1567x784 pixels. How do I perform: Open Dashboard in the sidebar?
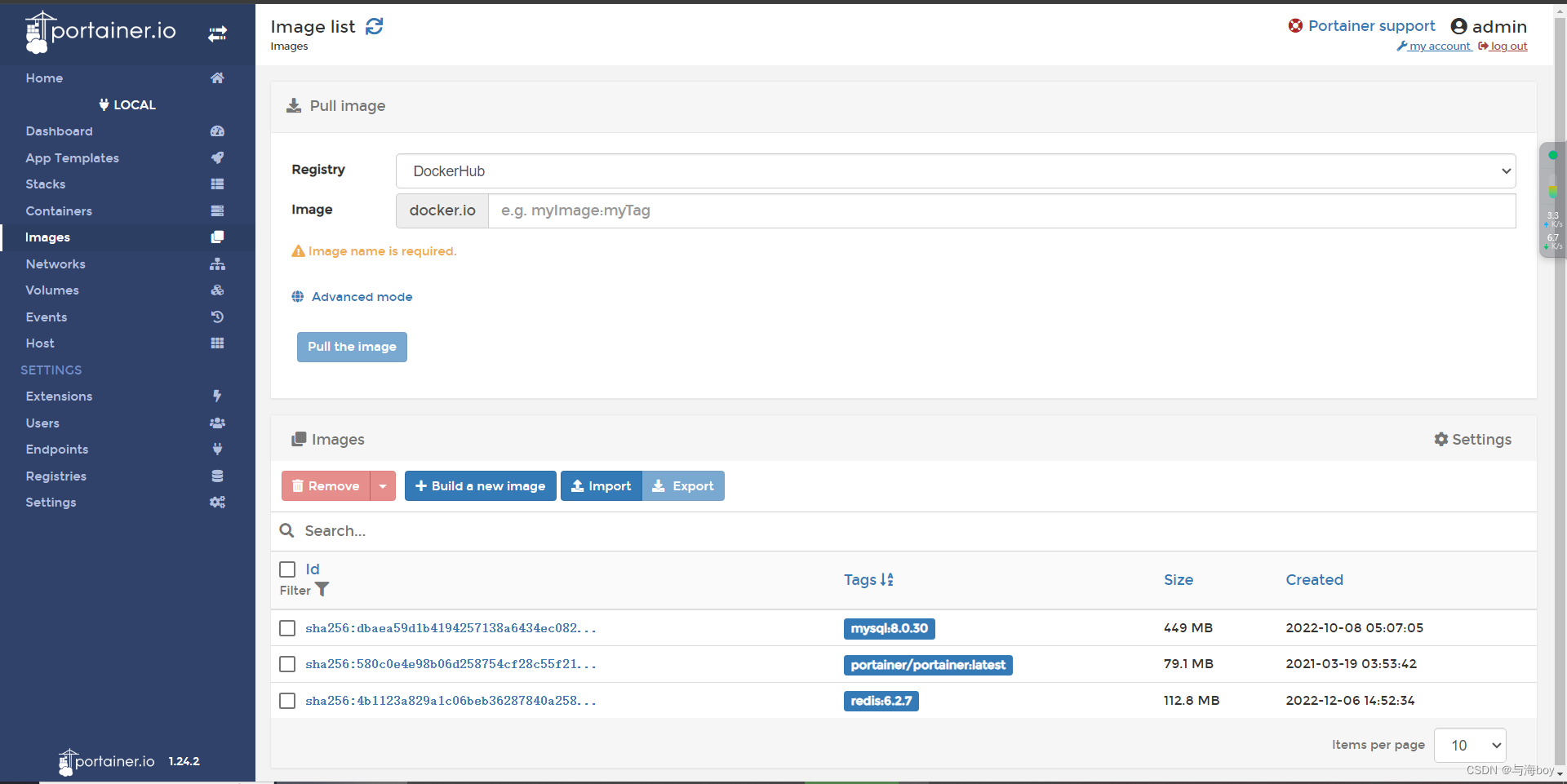59,131
